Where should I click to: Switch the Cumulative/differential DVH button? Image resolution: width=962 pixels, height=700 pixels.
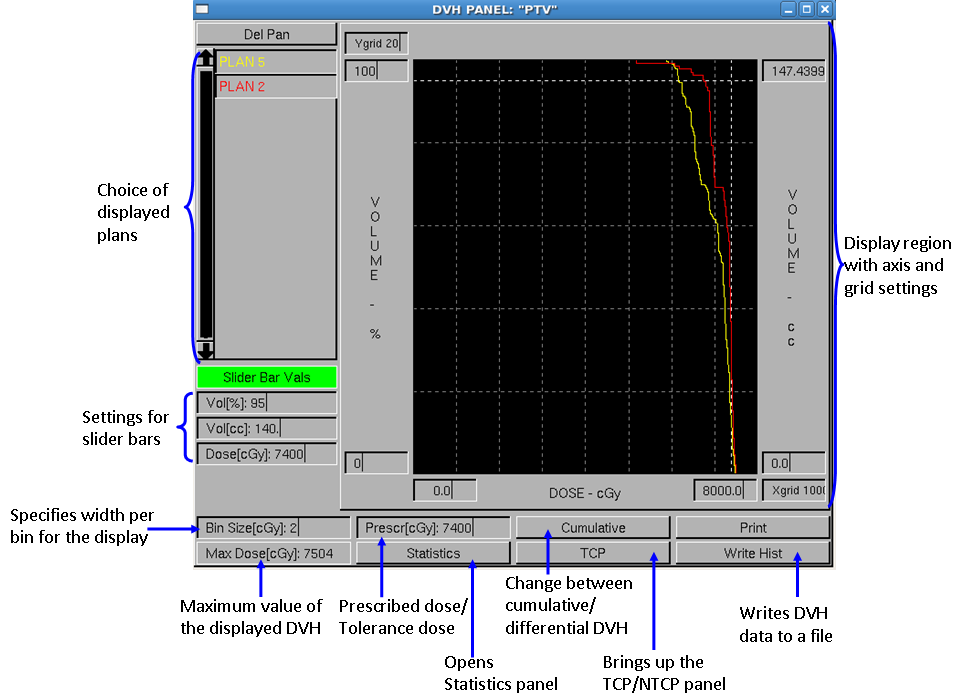coord(593,528)
